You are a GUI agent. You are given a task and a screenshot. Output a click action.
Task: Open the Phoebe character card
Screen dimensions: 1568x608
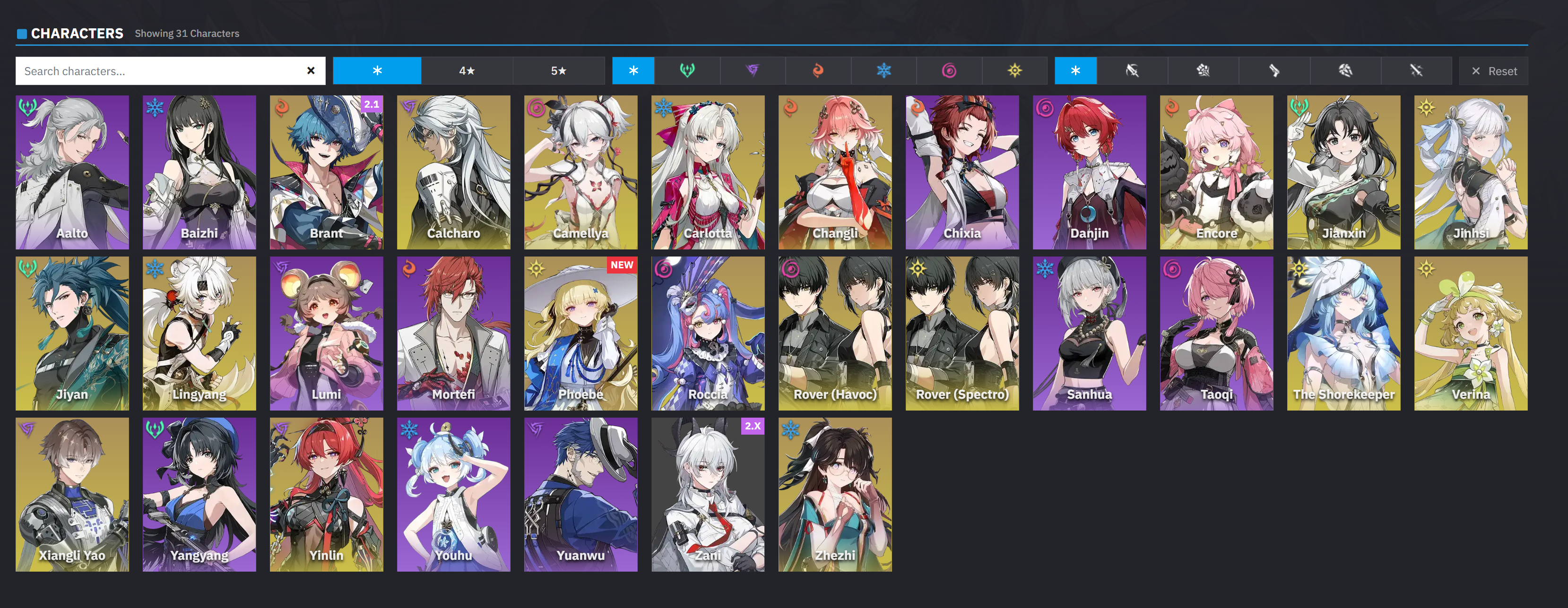[x=580, y=333]
